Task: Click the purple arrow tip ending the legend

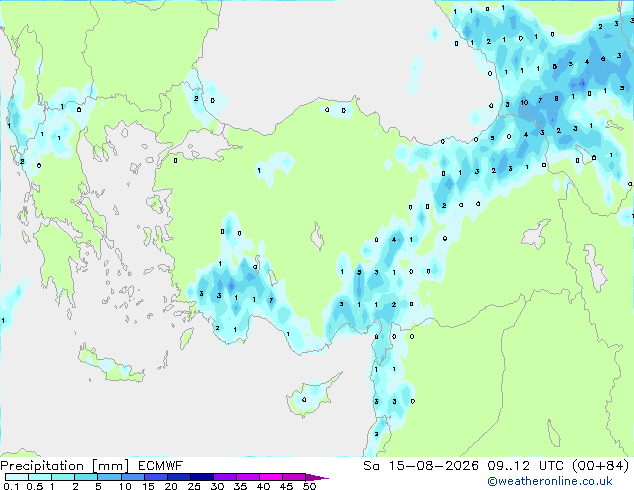Action: [x=317, y=477]
